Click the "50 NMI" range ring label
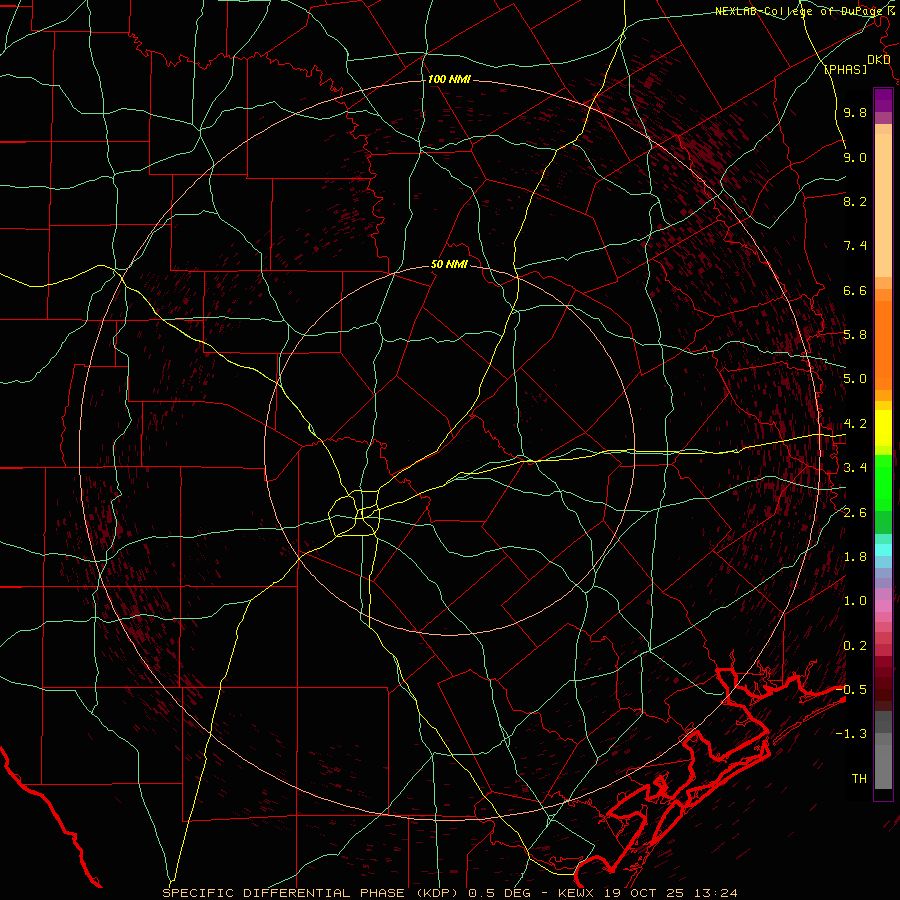Image resolution: width=900 pixels, height=900 pixels. pyautogui.click(x=449, y=264)
